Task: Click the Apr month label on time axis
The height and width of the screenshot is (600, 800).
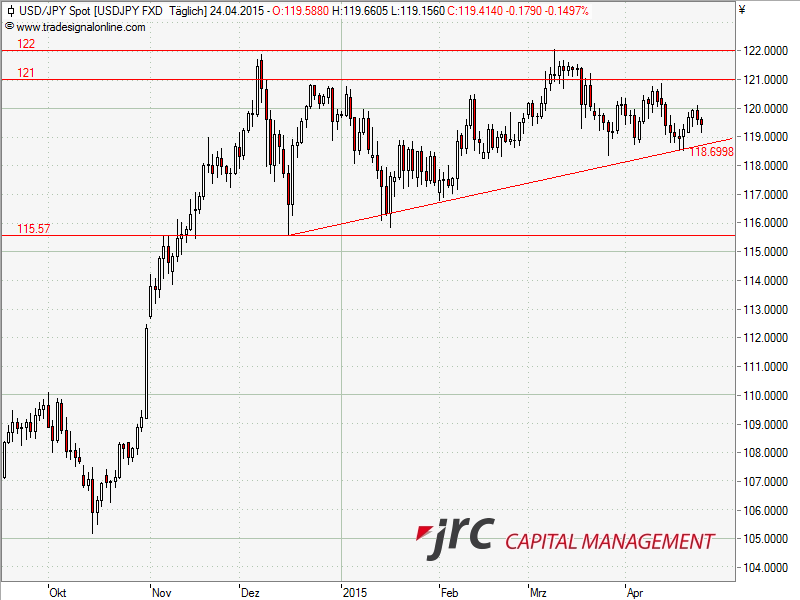Action: (634, 592)
